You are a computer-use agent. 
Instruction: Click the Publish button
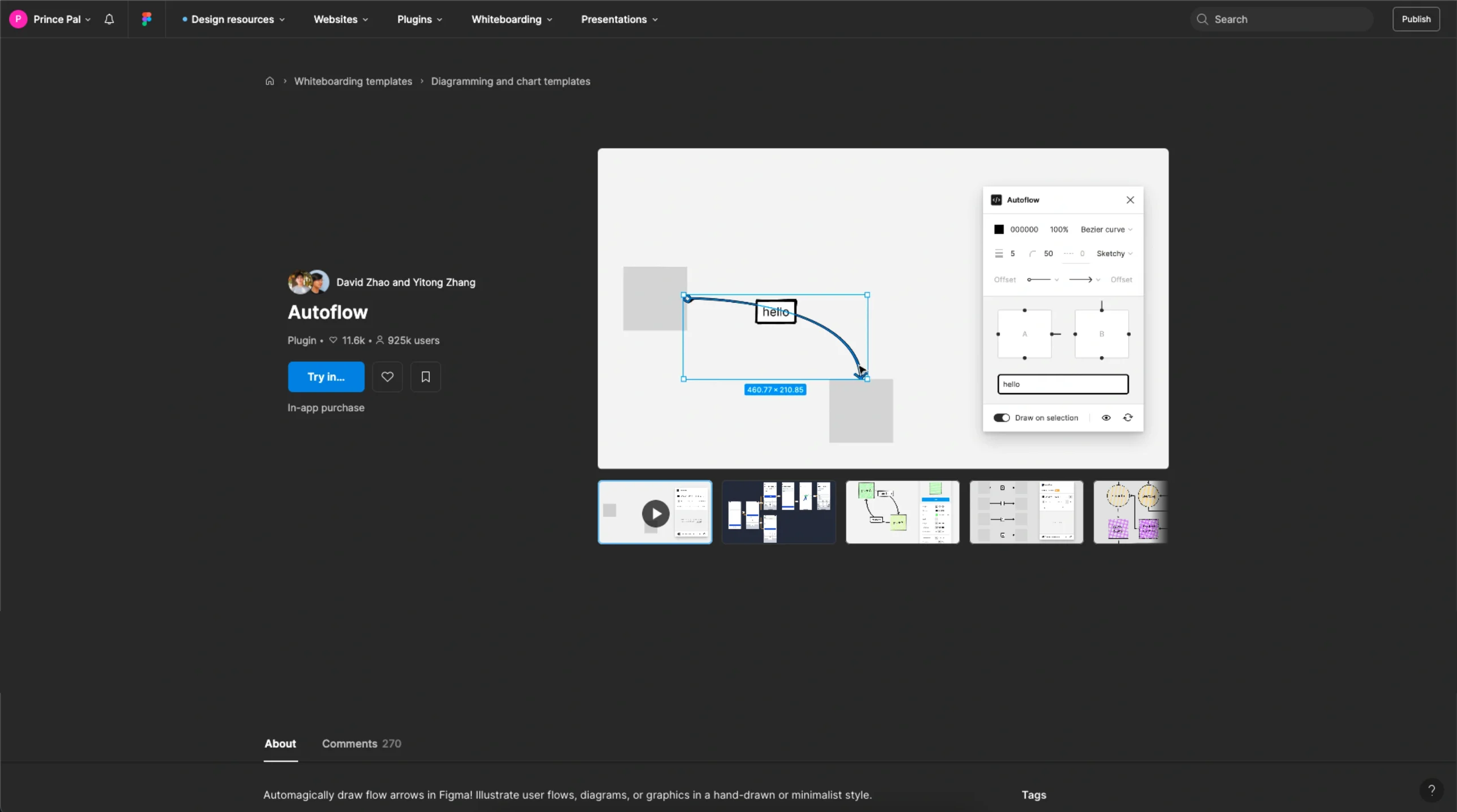[1416, 19]
